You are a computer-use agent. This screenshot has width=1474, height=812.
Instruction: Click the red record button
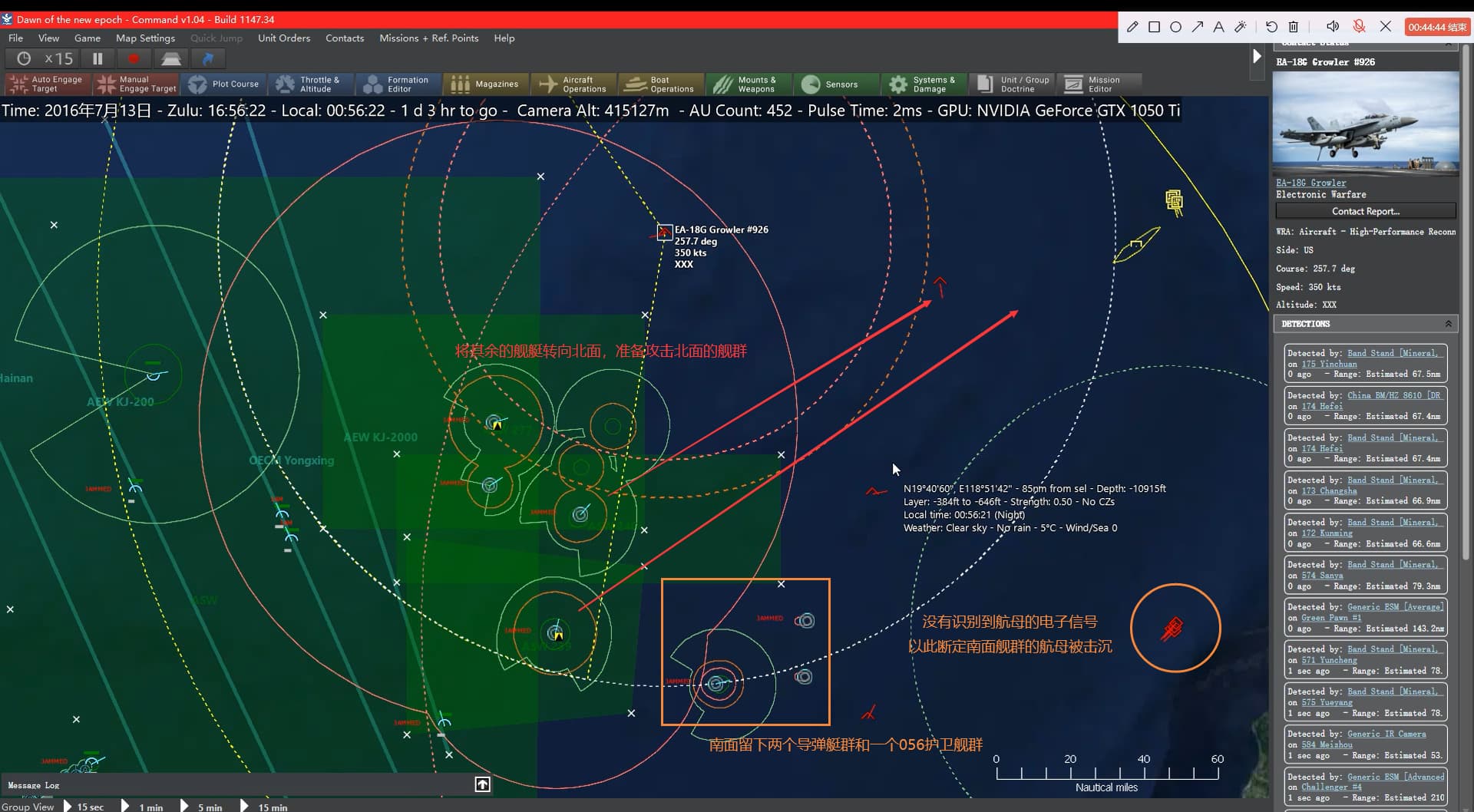coord(134,58)
